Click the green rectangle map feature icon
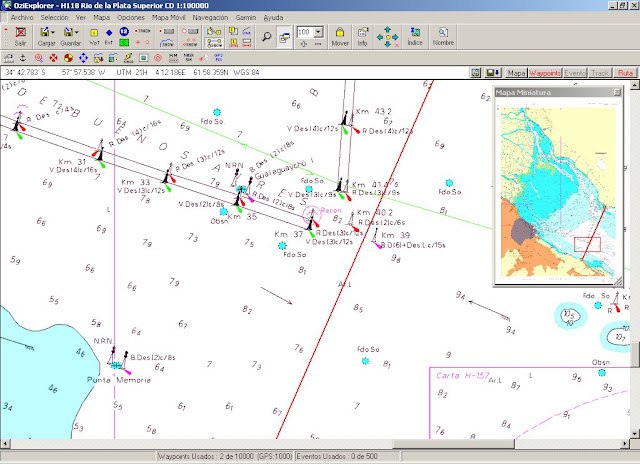Image resolution: width=640 pixels, height=464 pixels. coord(124,42)
